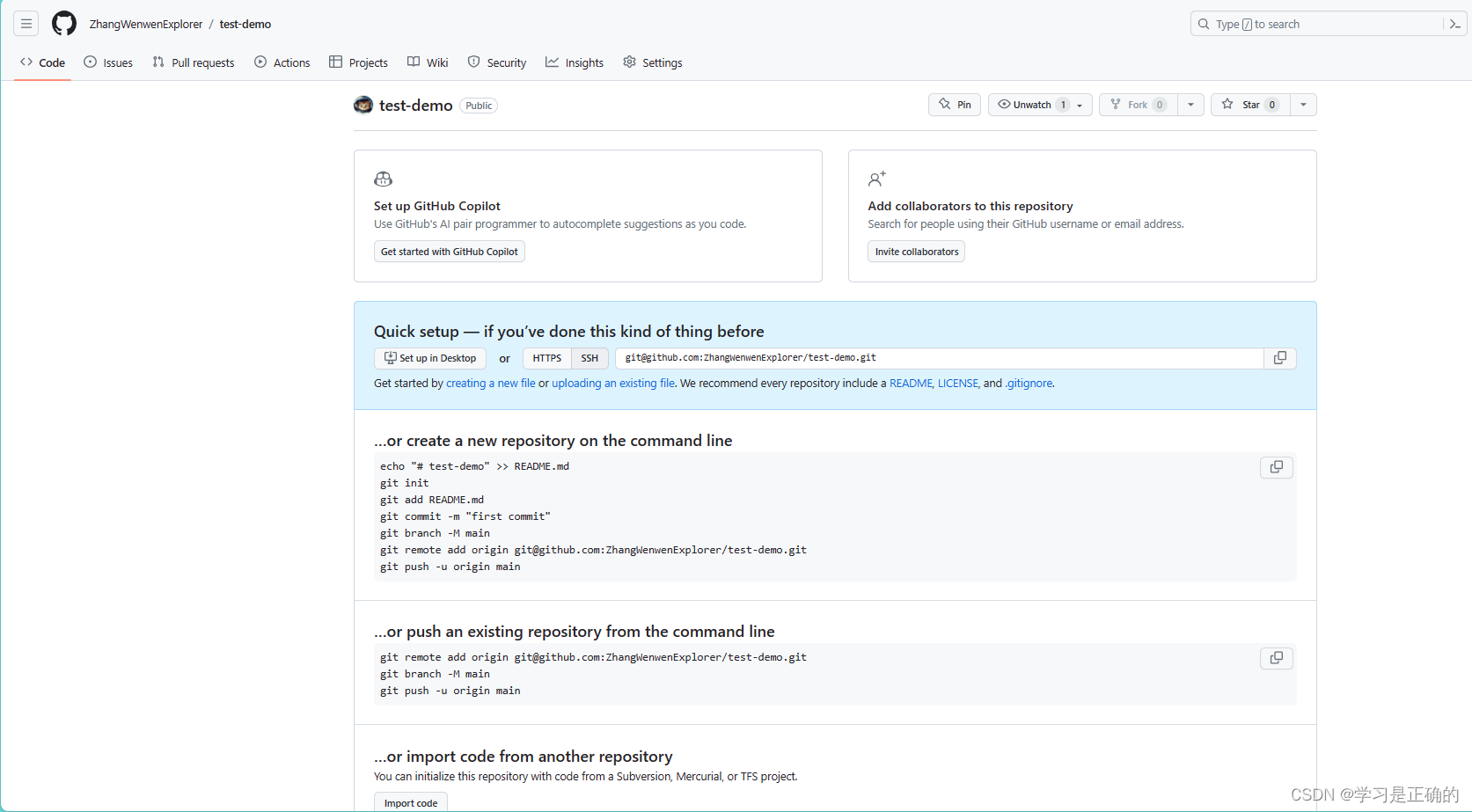The image size is (1472, 812).
Task: Click the repository URL text field
Action: 939,358
